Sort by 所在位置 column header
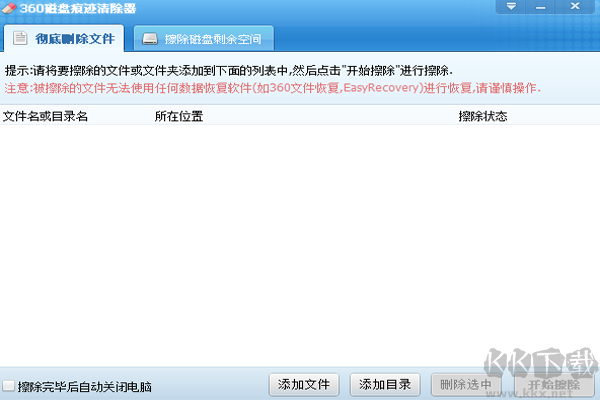 [x=179, y=116]
